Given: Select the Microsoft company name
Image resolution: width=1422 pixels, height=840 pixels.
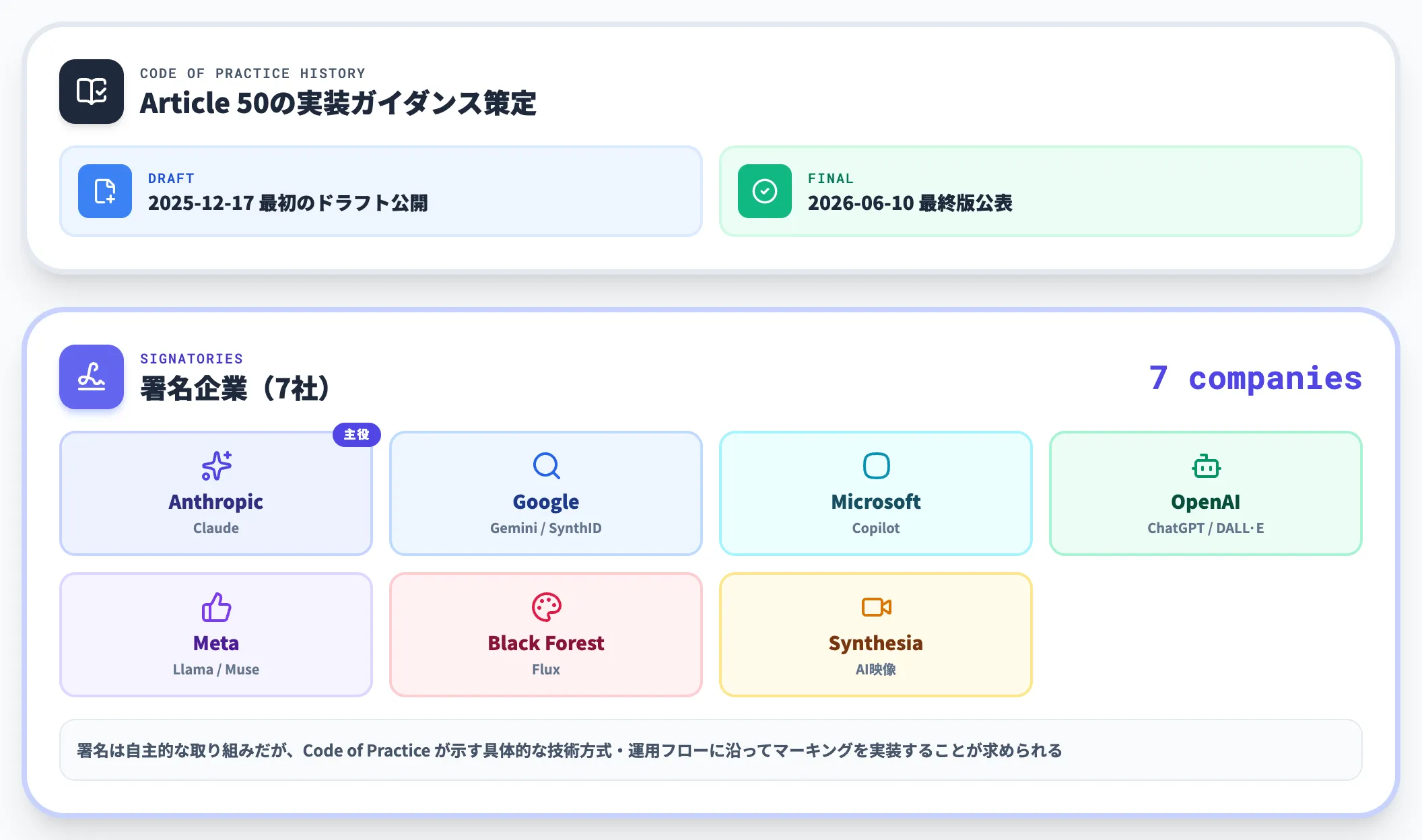Looking at the screenshot, I should coord(876,502).
